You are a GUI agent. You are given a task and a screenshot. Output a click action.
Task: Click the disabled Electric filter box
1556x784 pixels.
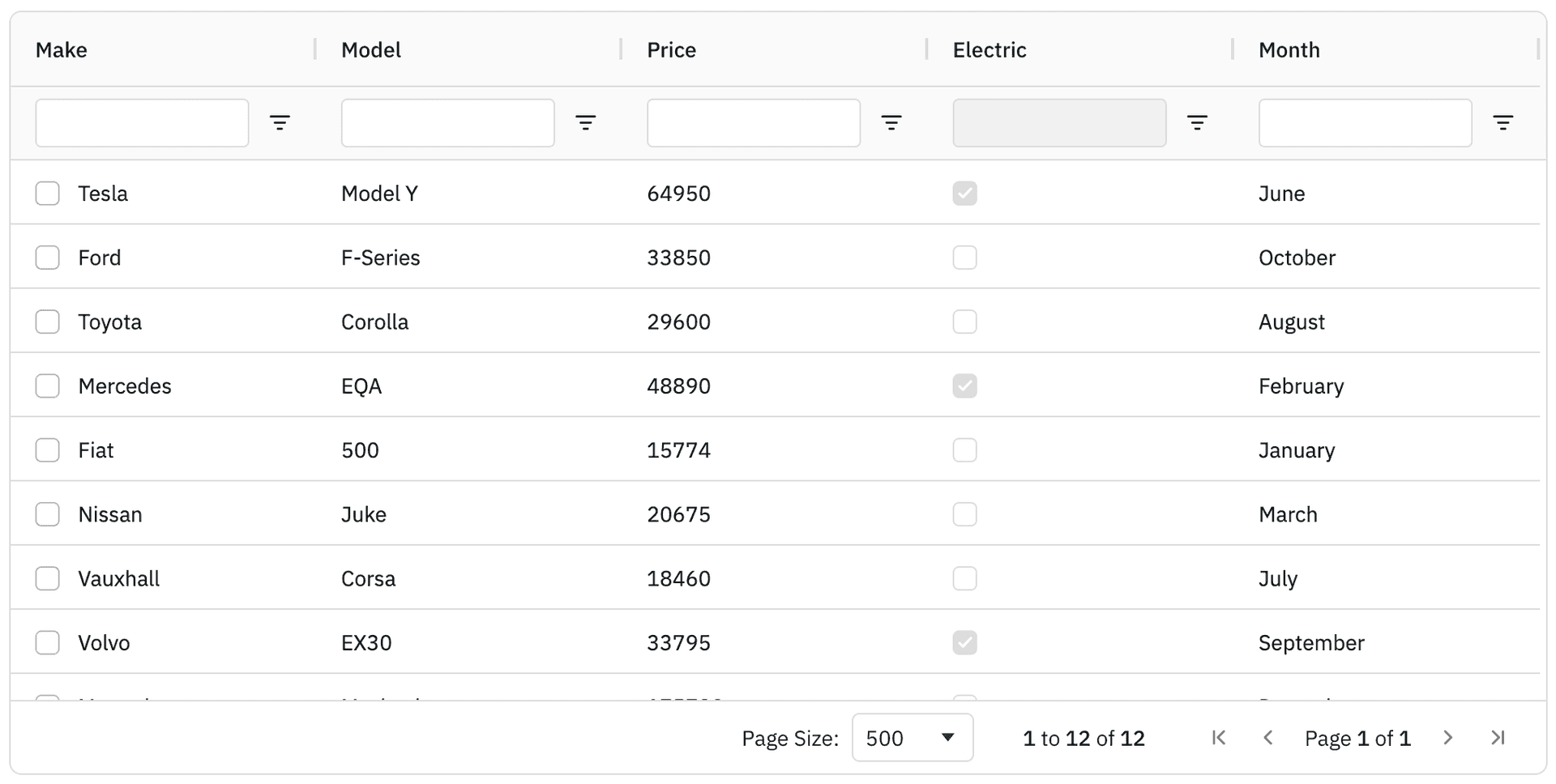tap(1059, 123)
